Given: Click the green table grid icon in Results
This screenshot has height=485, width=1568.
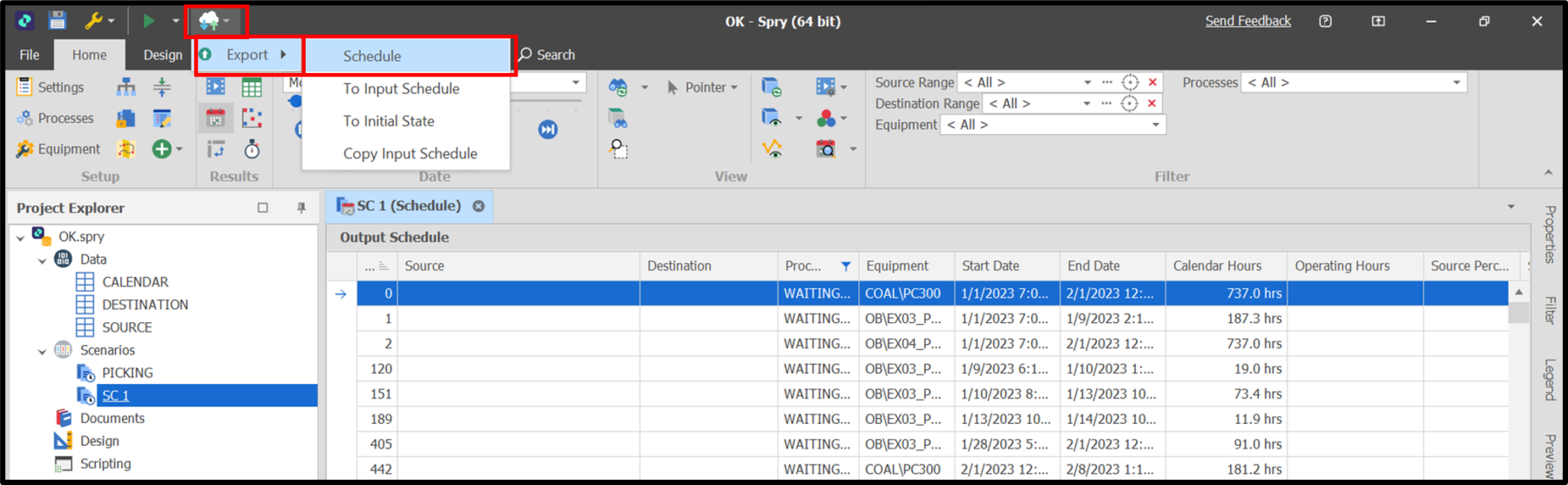Looking at the screenshot, I should point(252,87).
